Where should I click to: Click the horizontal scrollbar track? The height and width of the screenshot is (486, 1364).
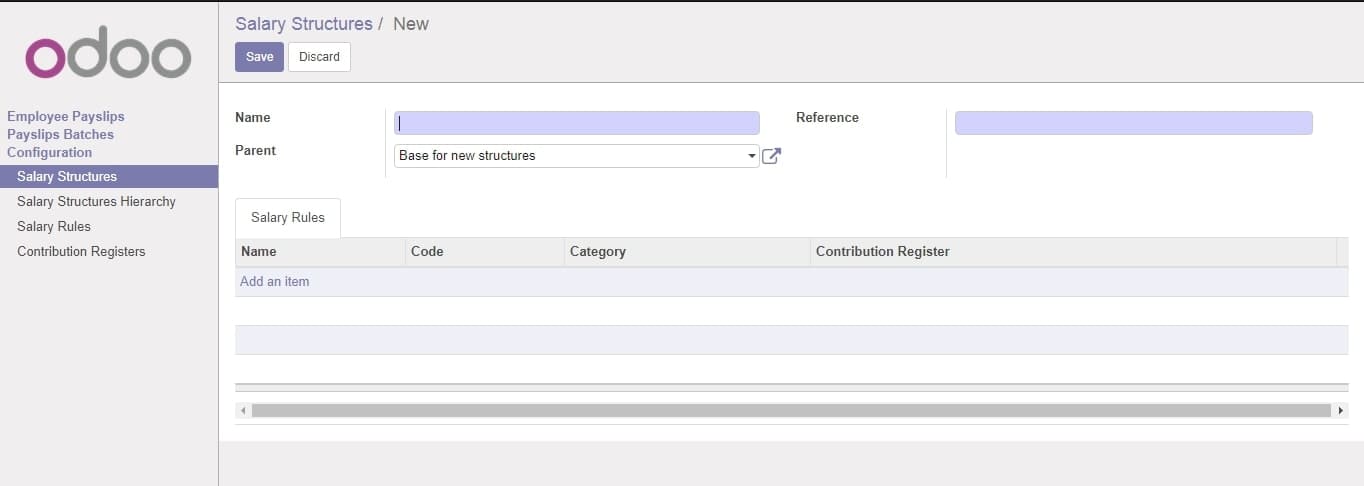(791, 410)
